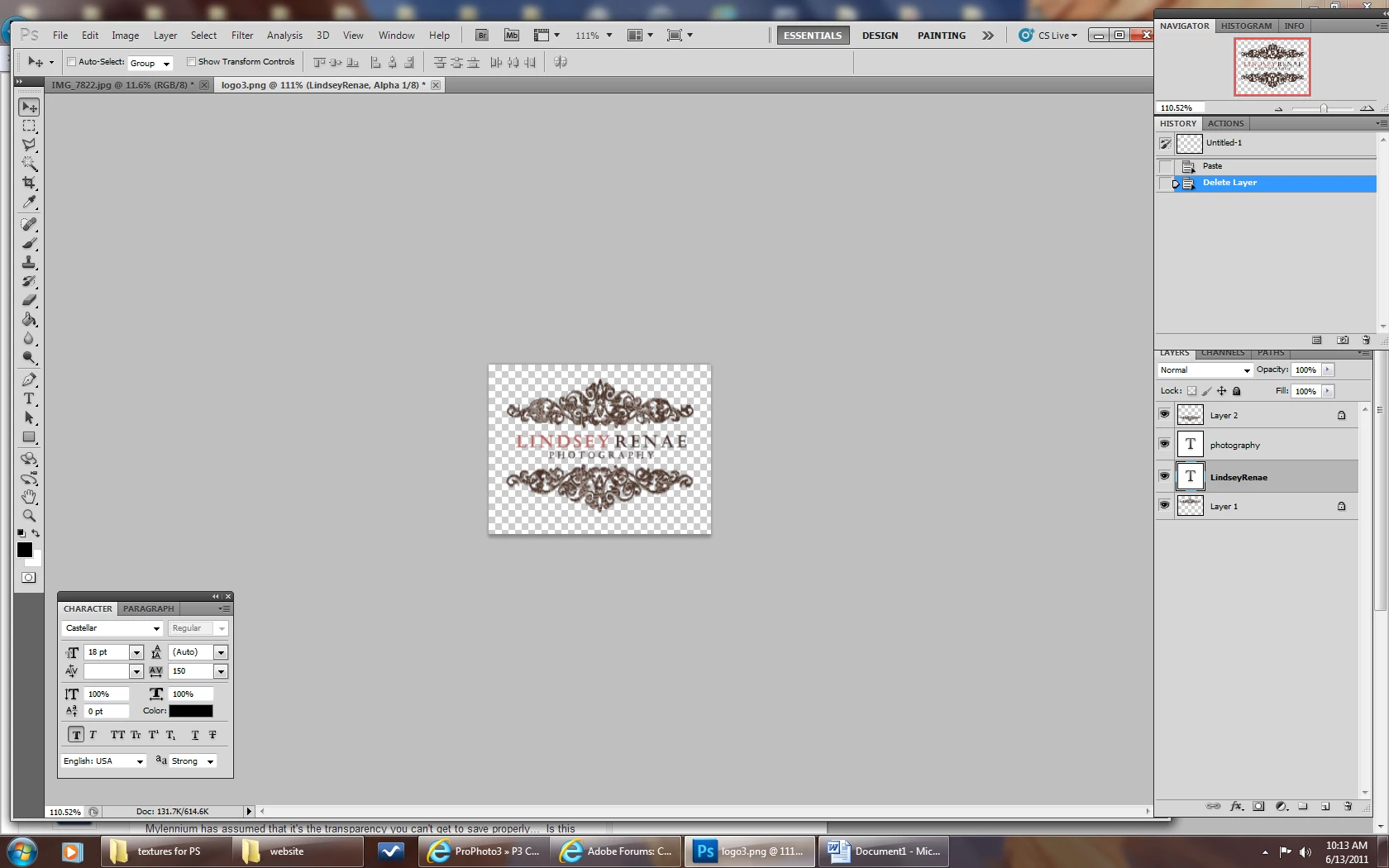Viewport: 1389px width, 868px height.
Task: Hide the LindseyRenae text layer
Action: 1164,476
